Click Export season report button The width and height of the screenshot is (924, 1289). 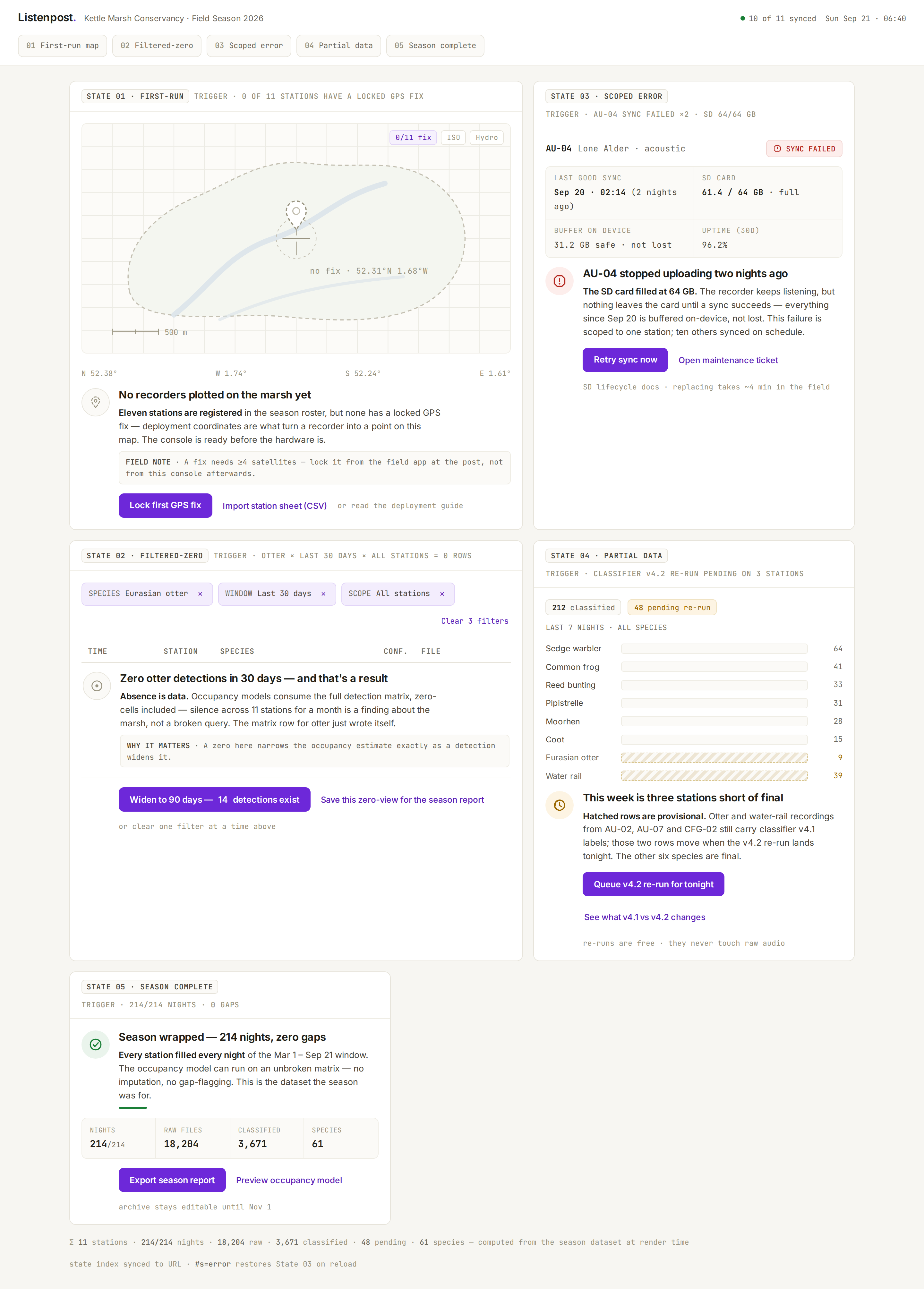172,1180
